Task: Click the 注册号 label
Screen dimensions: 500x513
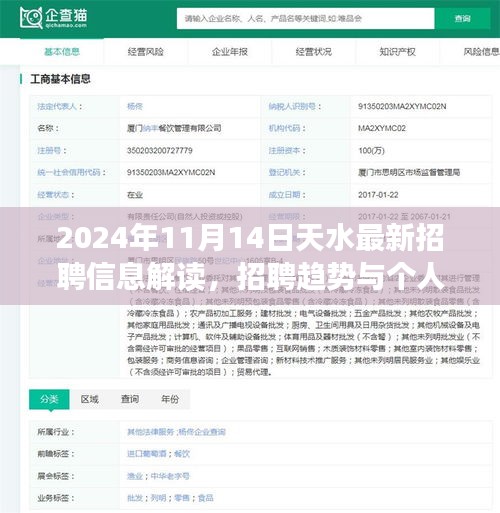Action: coord(49,150)
